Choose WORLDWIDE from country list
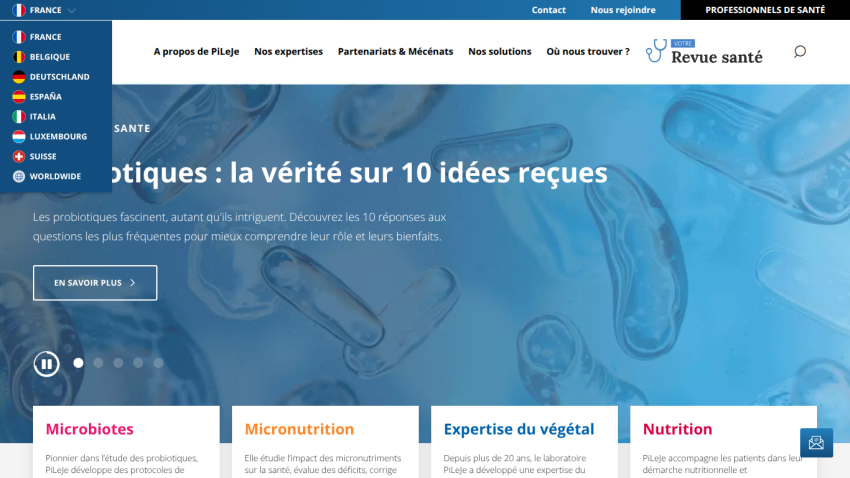Viewport: 850px width, 478px height. click(x=55, y=176)
